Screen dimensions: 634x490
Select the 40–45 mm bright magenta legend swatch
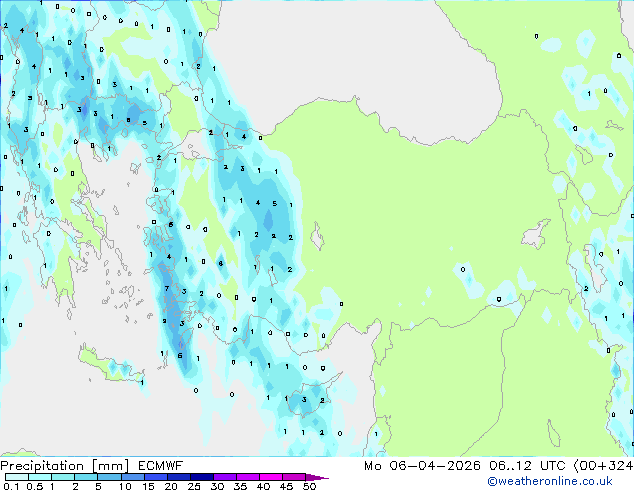(271, 477)
